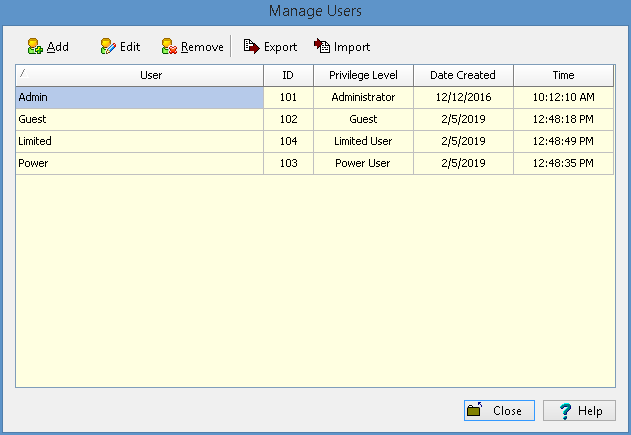Select the Limited user name cell
Screen dimensions: 631x435
(x=140, y=141)
